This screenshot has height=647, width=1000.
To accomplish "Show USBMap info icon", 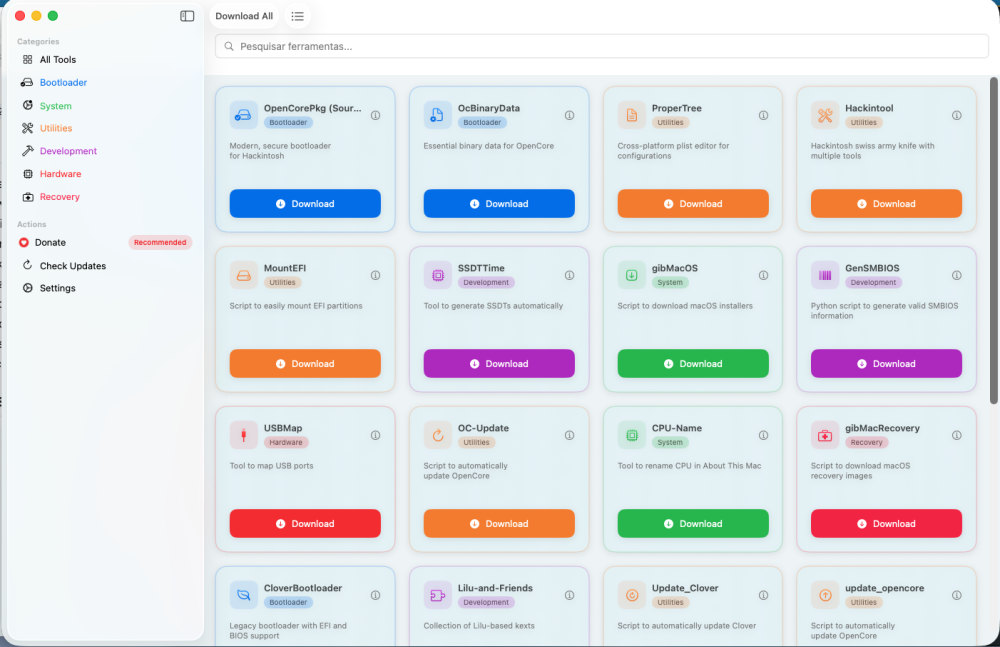I will 376,435.
